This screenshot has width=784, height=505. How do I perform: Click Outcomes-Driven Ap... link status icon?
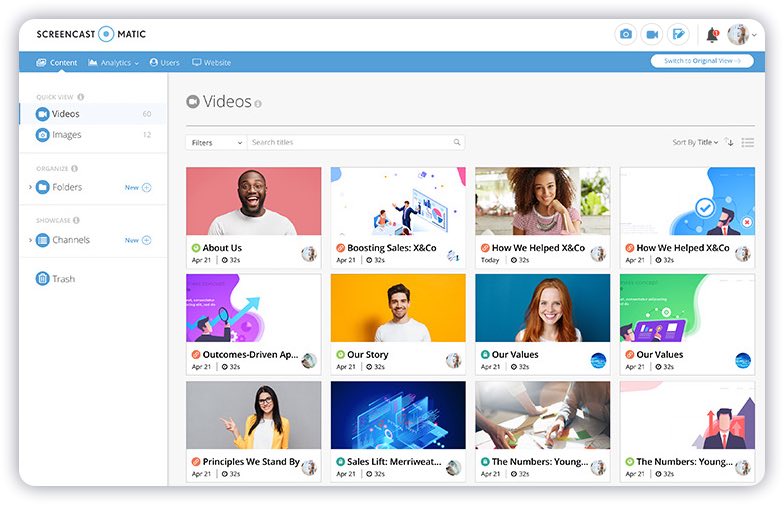pos(196,354)
